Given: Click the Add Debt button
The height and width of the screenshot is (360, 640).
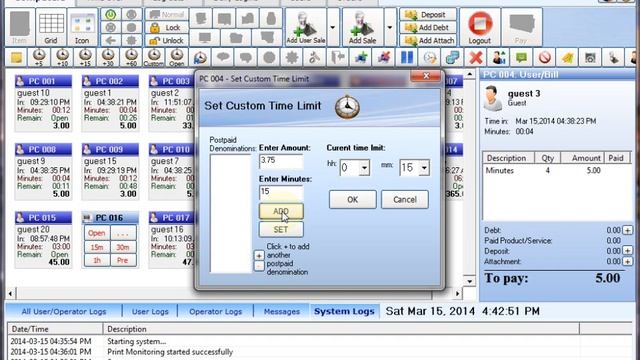Looking at the screenshot, I should click(428, 28).
